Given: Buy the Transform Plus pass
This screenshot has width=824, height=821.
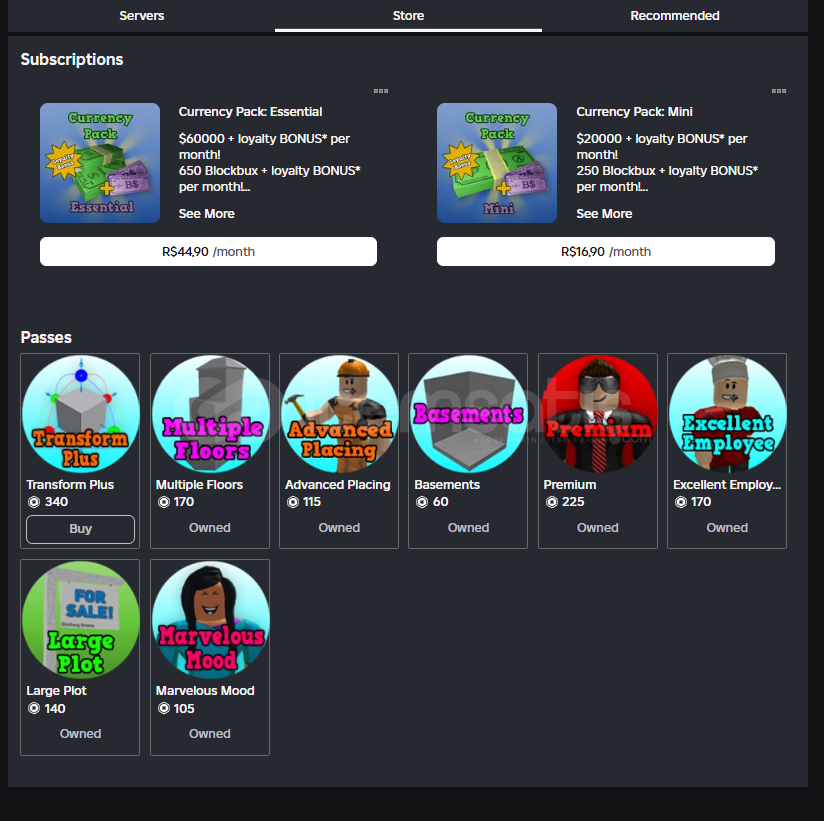Looking at the screenshot, I should pos(80,529).
